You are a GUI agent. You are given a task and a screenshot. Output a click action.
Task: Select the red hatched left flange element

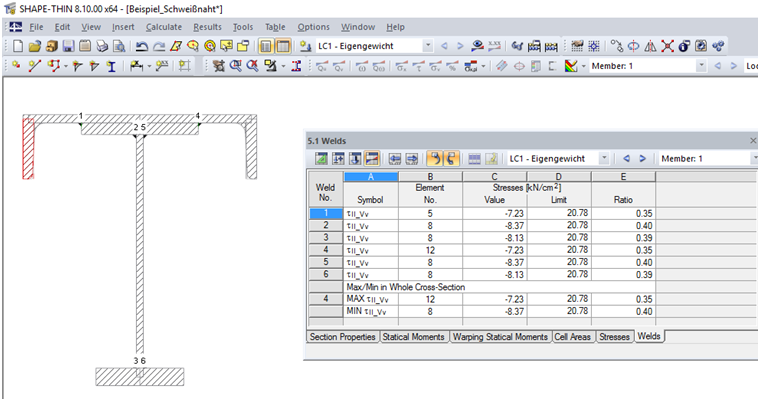pos(29,148)
